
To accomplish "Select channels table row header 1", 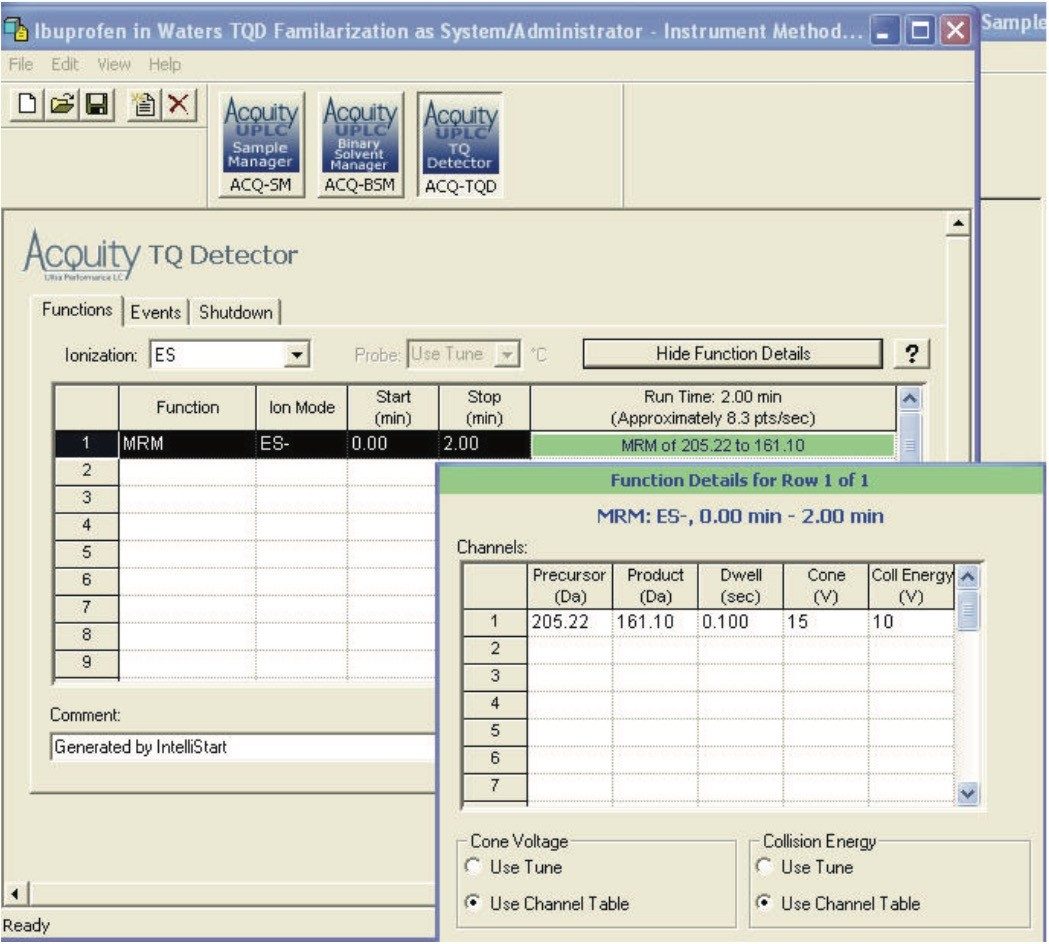I will (x=495, y=622).
